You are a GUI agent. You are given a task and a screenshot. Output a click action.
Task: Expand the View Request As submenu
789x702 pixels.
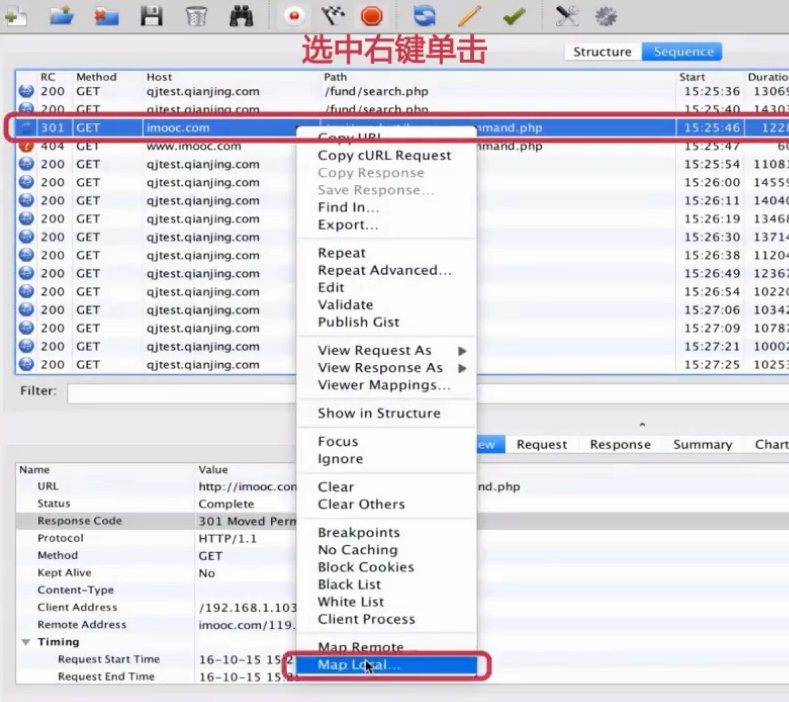386,350
